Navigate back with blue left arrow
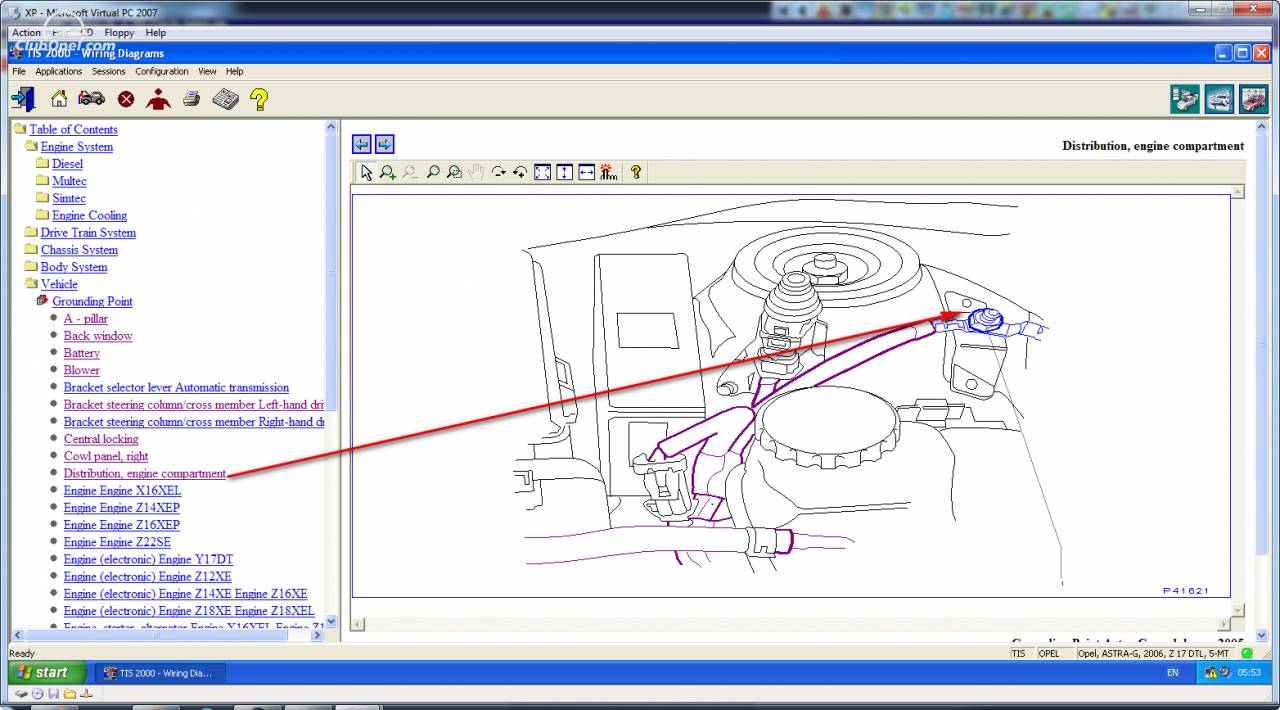The height and width of the screenshot is (710, 1280). pyautogui.click(x=362, y=144)
